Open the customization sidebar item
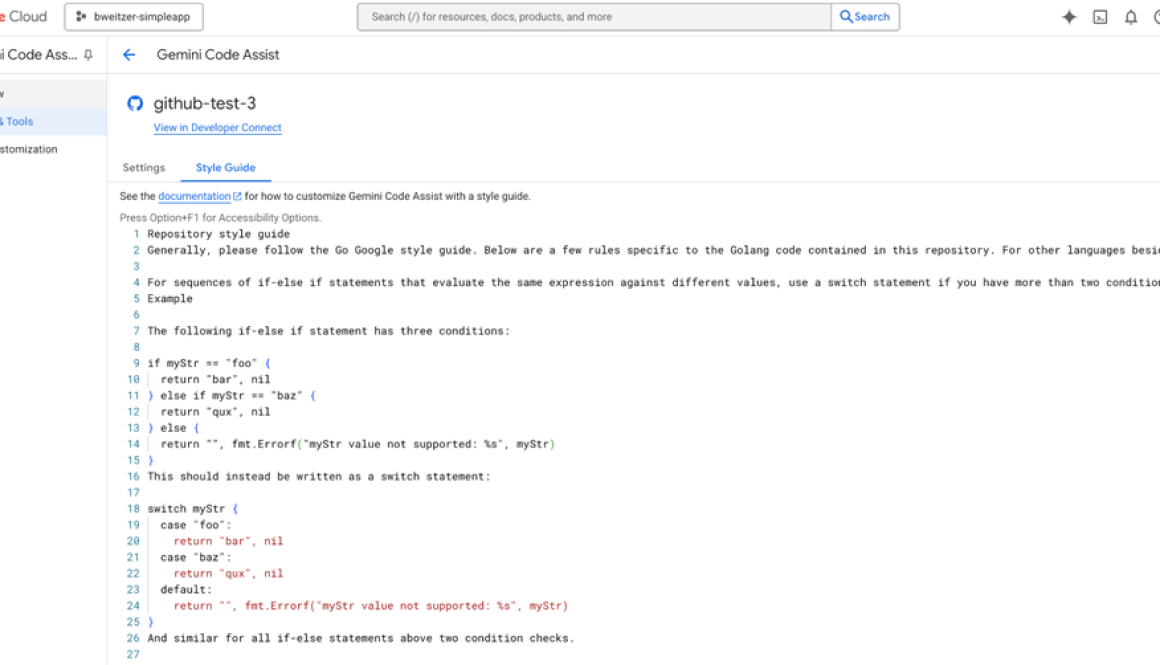 (x=28, y=150)
